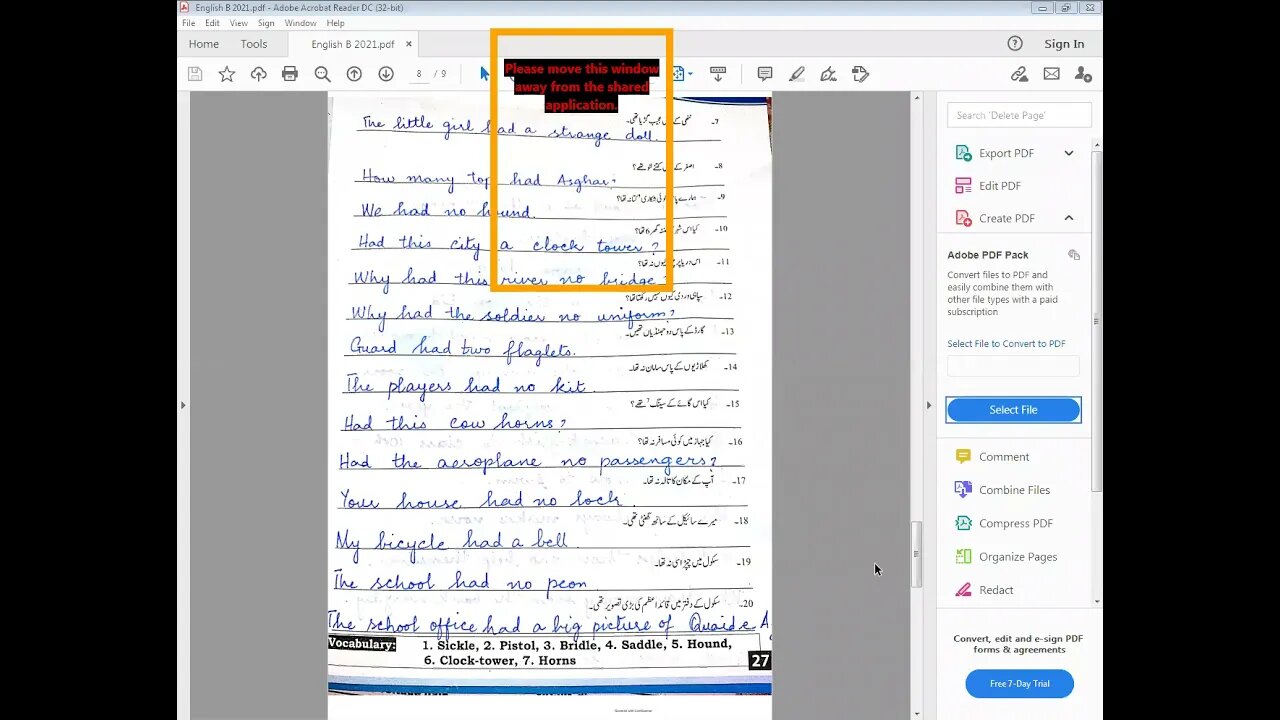Click Select File to Convert to PDF link
The height and width of the screenshot is (720, 1280).
pos(1006,344)
